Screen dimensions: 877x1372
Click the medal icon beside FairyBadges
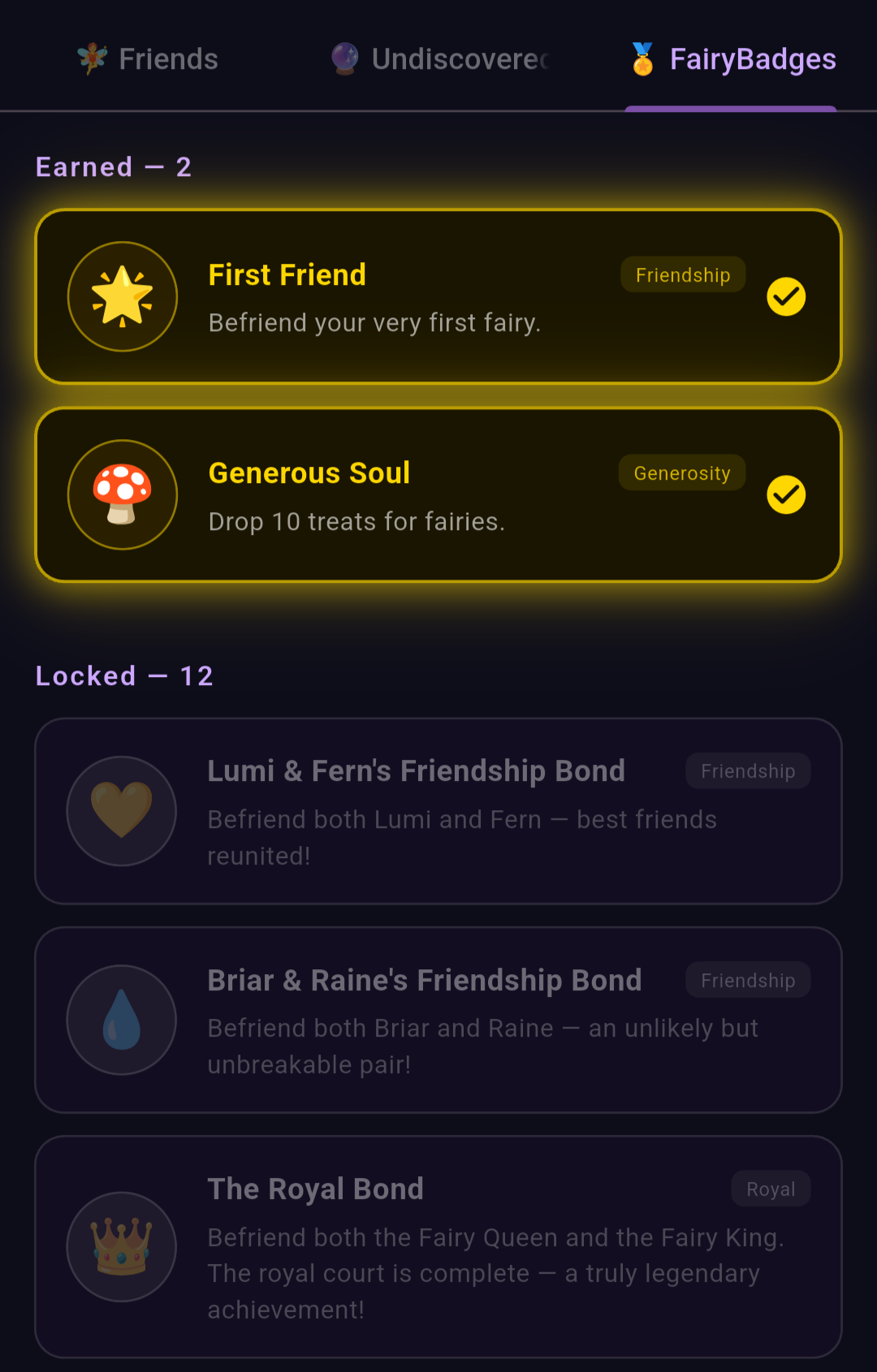[642, 58]
